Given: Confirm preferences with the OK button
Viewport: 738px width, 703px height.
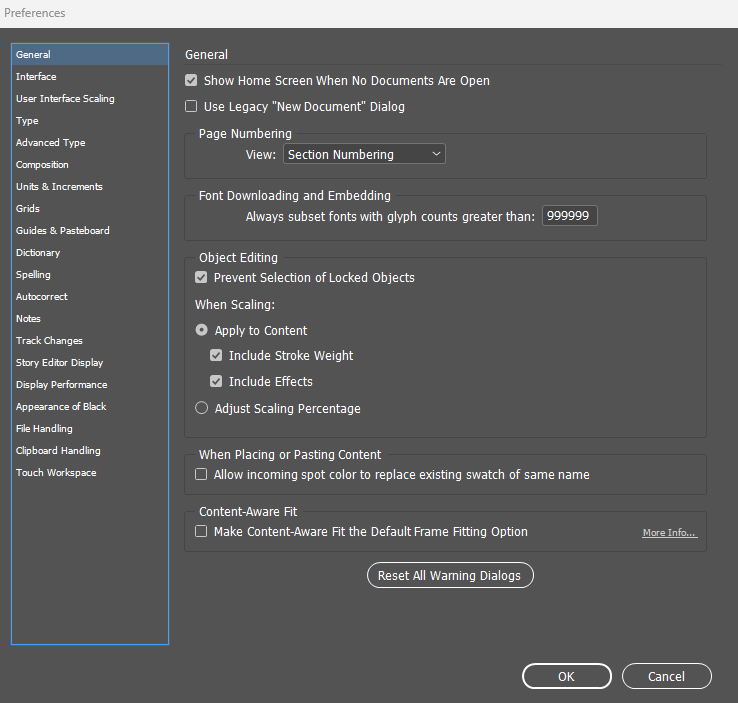Looking at the screenshot, I should coord(567,676).
